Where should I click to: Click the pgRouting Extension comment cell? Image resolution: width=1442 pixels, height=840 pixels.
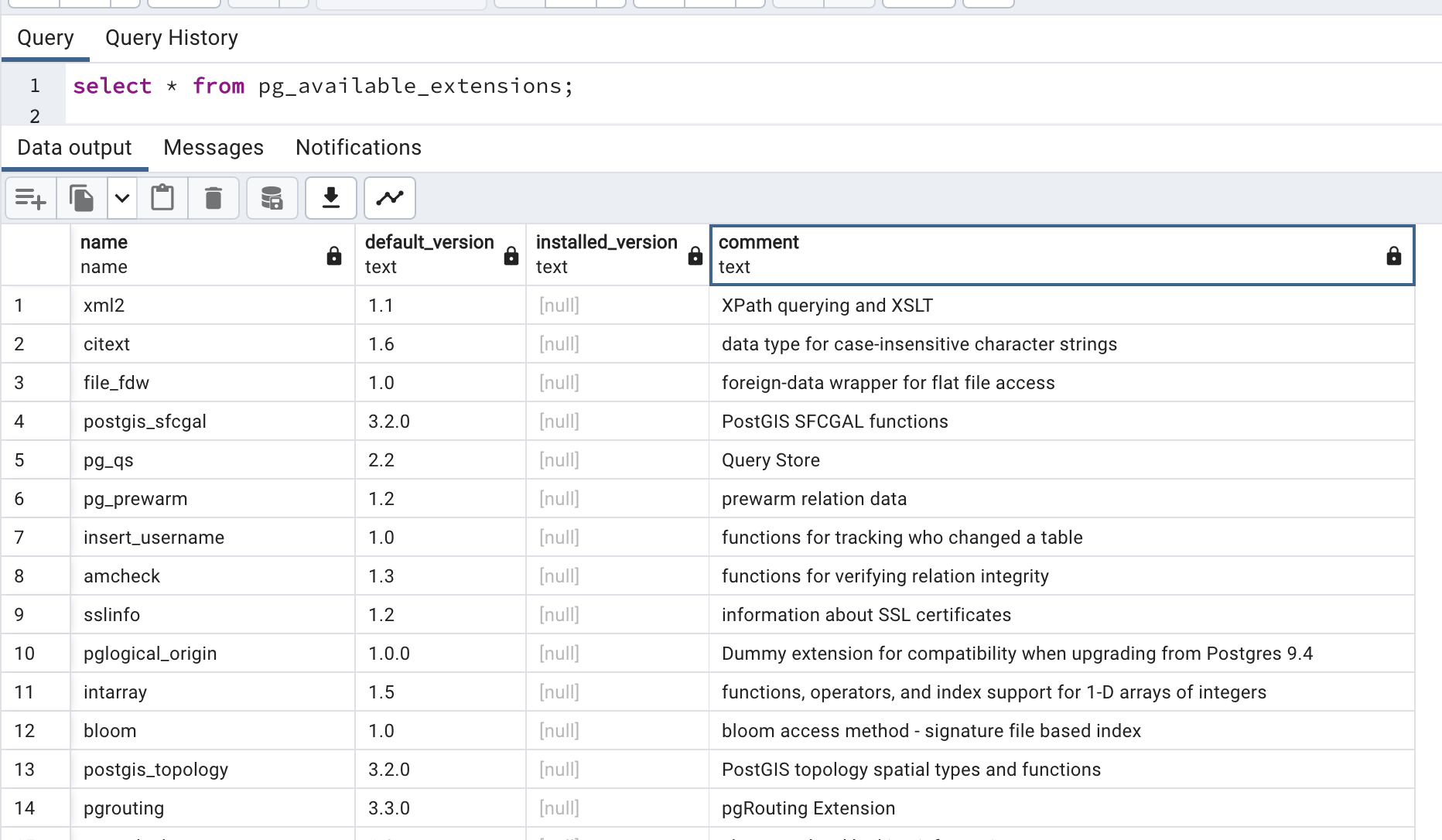(x=808, y=808)
